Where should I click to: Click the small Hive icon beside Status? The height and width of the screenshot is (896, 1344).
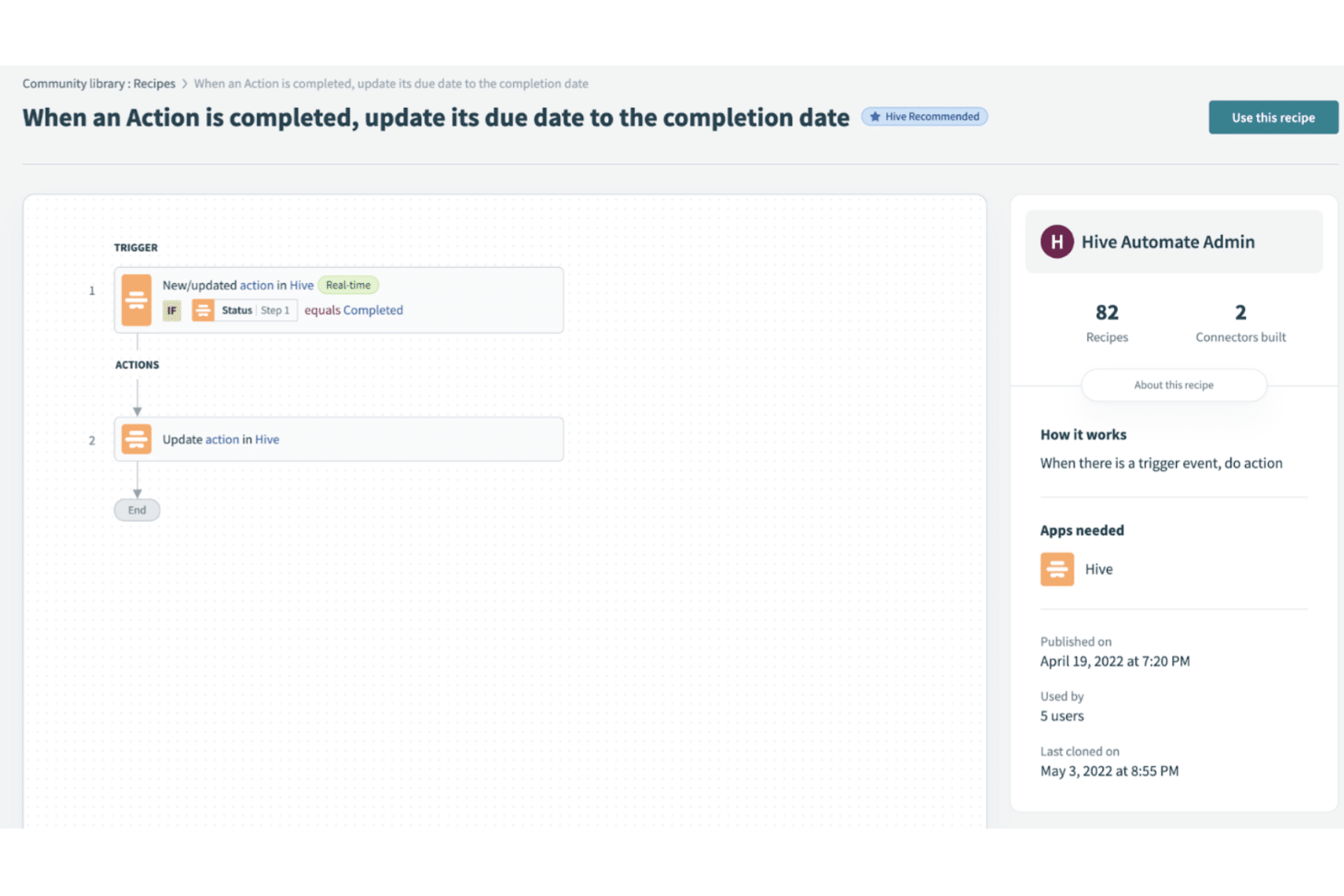[203, 310]
